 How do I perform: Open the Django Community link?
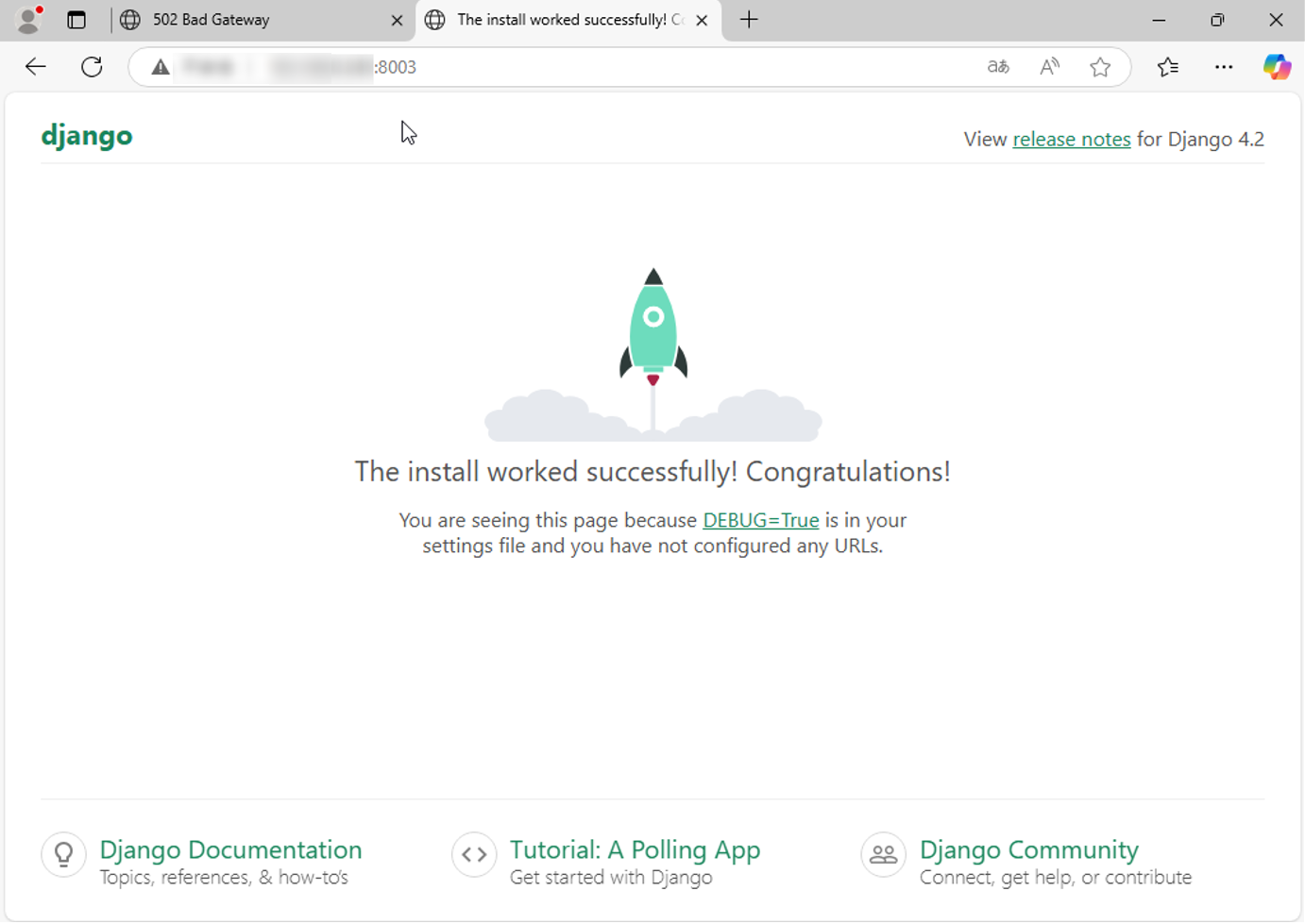pos(1029,849)
